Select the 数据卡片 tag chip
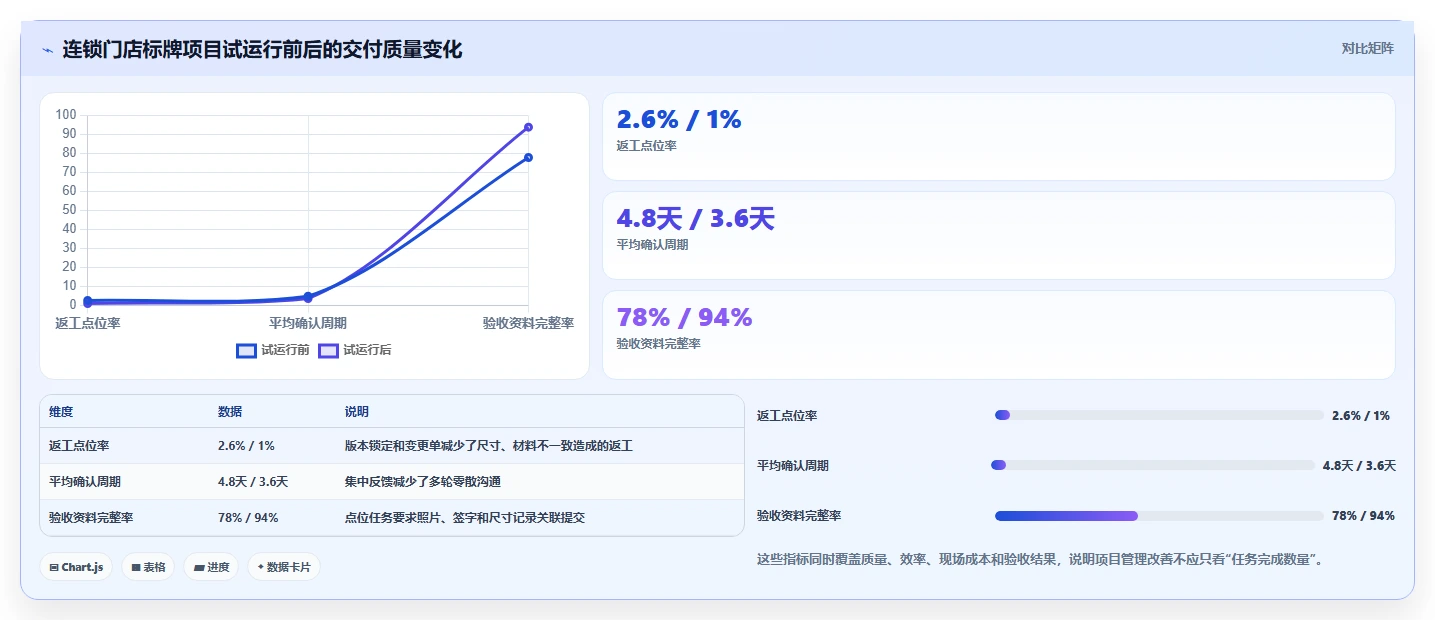1435x620 pixels. pyautogui.click(x=284, y=567)
